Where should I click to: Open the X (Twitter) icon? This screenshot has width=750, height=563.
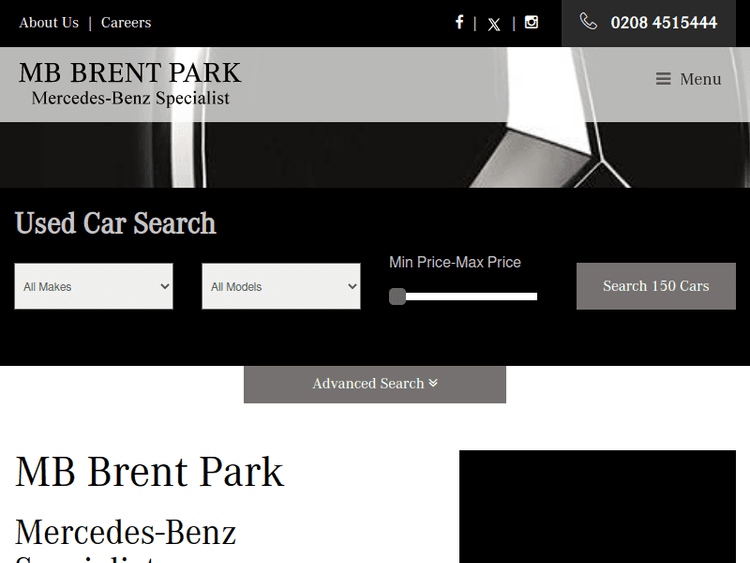coord(494,24)
